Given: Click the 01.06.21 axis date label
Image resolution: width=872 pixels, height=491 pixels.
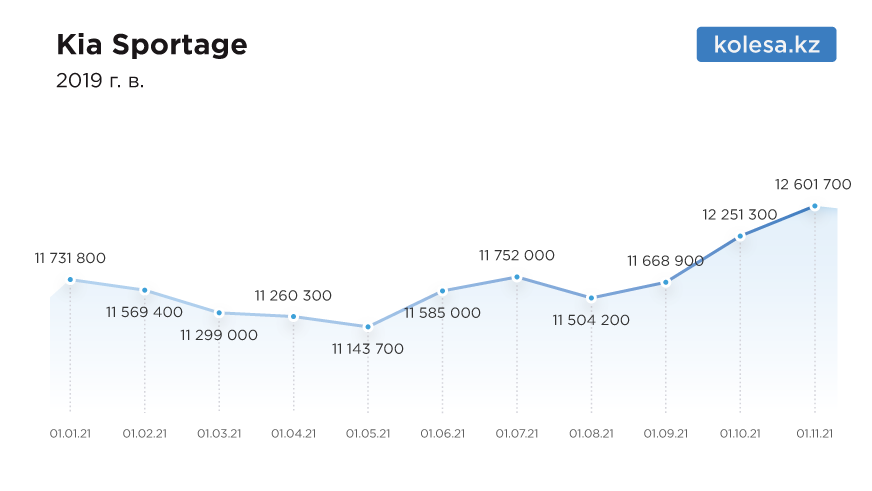Looking at the screenshot, I should (x=443, y=434).
